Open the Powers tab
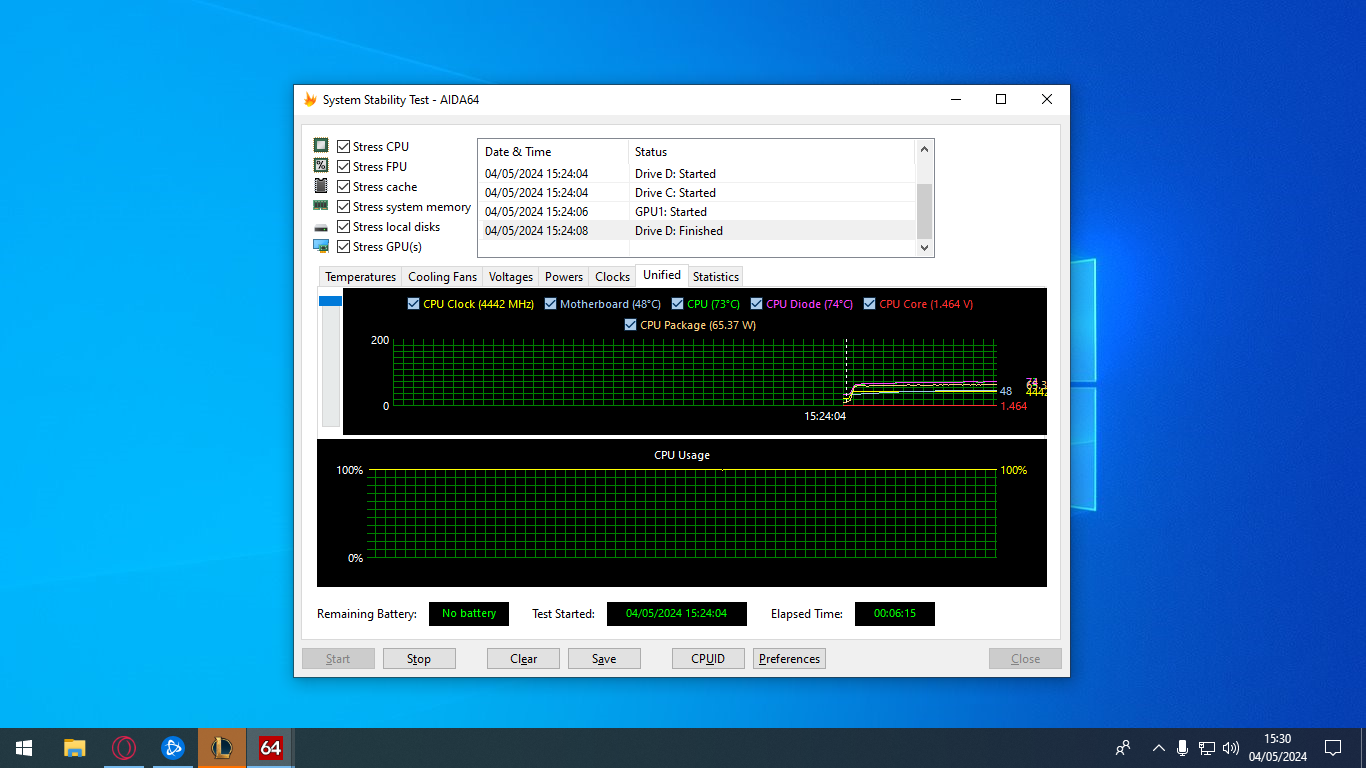The image size is (1366, 768). tap(564, 277)
